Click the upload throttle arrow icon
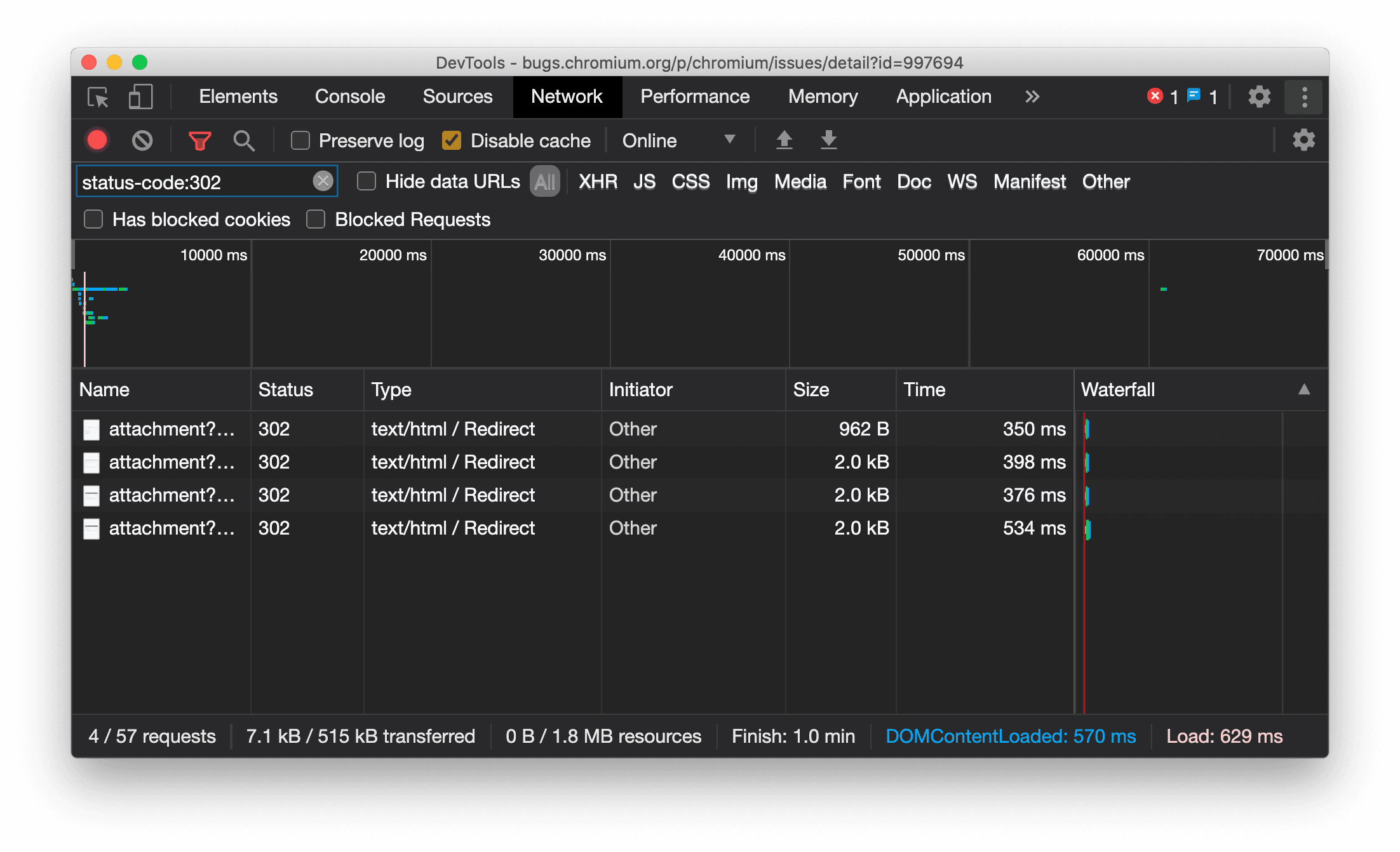1400x852 pixels. pos(785,139)
